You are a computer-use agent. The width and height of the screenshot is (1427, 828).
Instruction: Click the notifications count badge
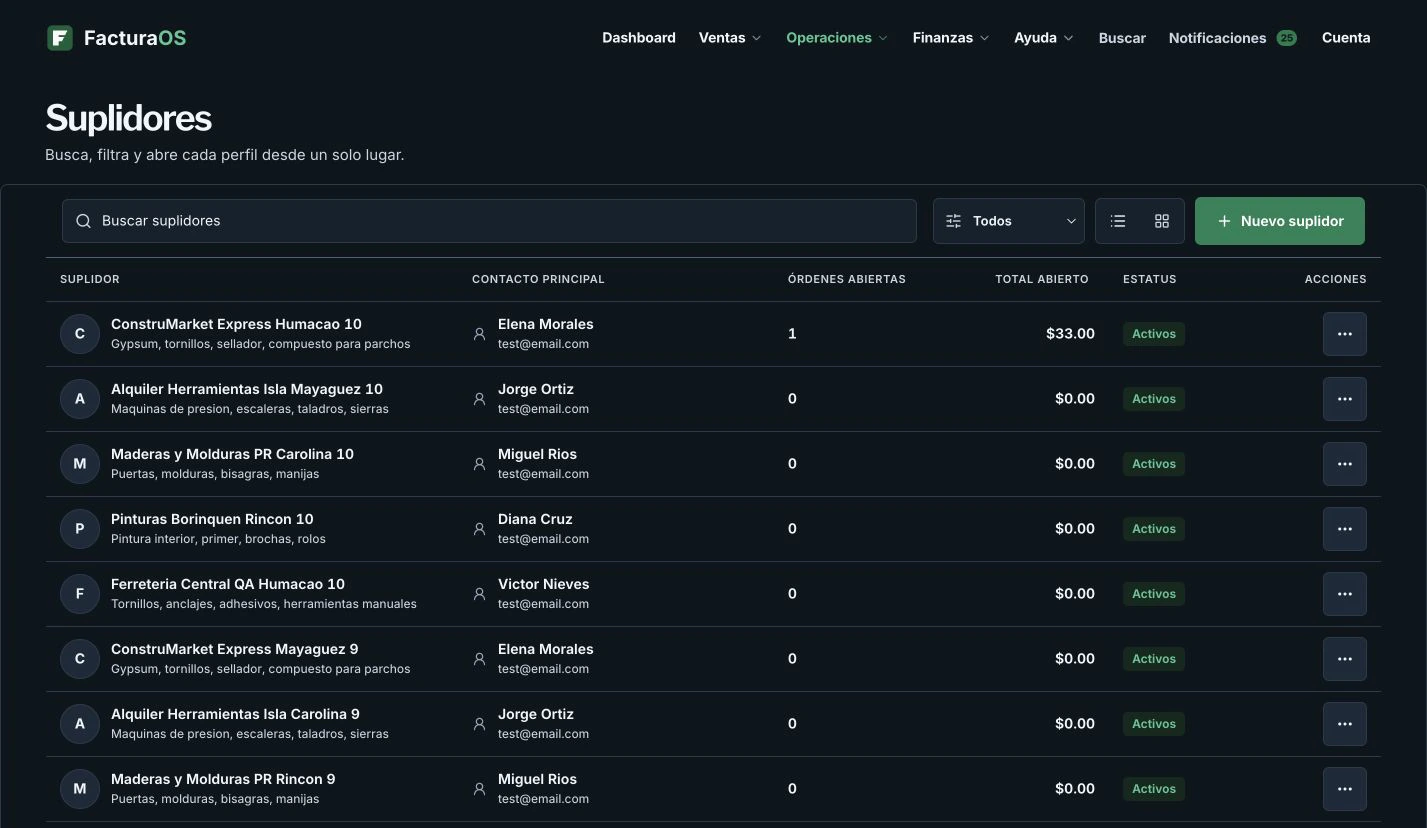point(1286,38)
